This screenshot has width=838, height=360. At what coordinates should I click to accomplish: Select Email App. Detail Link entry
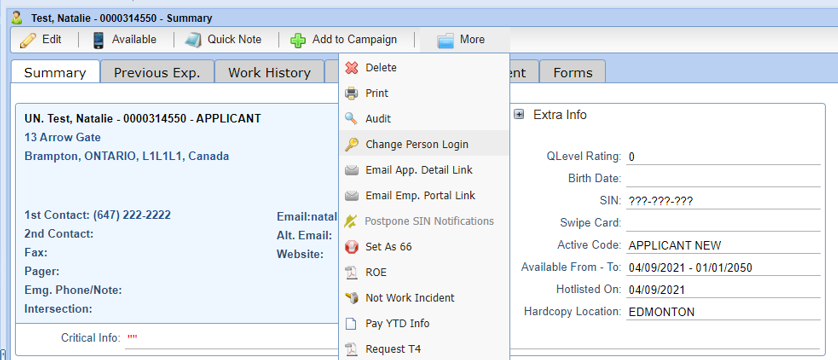pos(424,170)
